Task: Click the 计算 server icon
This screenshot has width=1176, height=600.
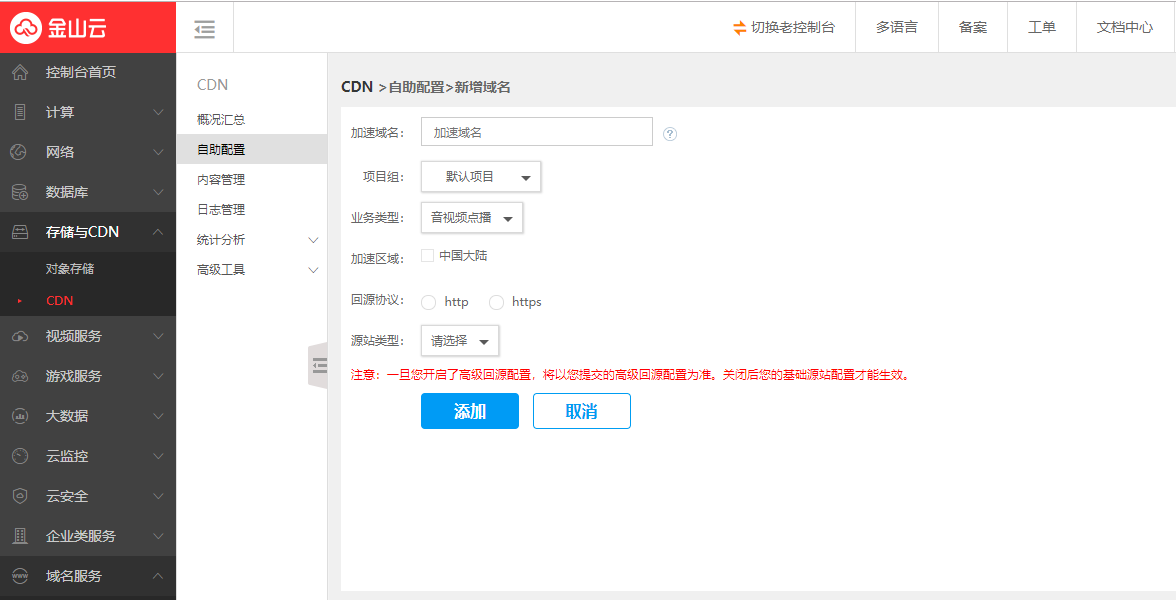Action: tap(20, 112)
